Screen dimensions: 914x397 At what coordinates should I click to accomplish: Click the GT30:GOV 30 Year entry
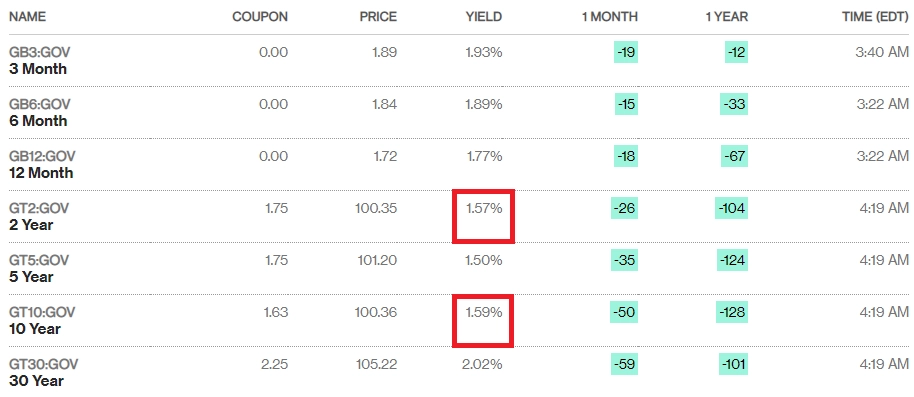[x=44, y=373]
